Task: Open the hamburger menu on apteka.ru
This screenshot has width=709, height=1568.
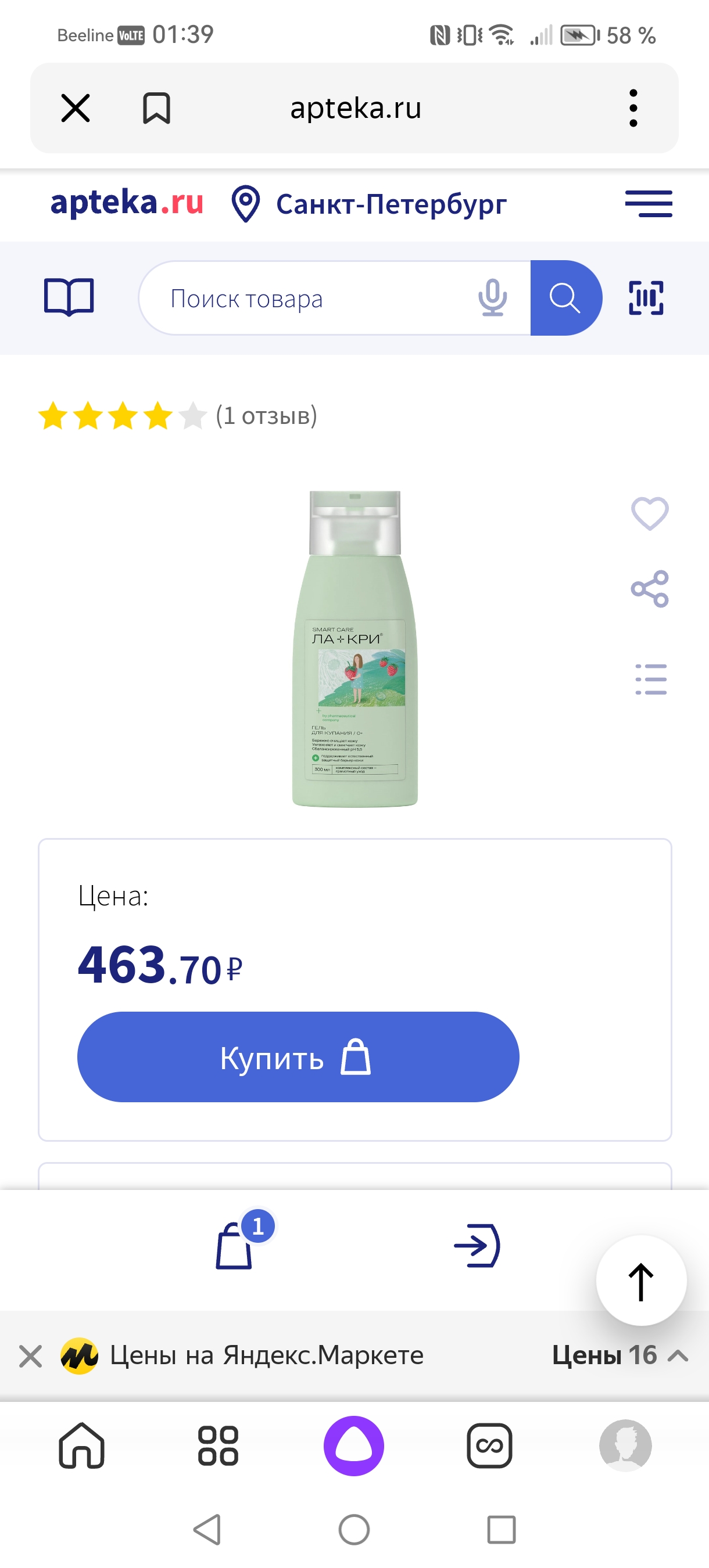Action: pos(648,203)
